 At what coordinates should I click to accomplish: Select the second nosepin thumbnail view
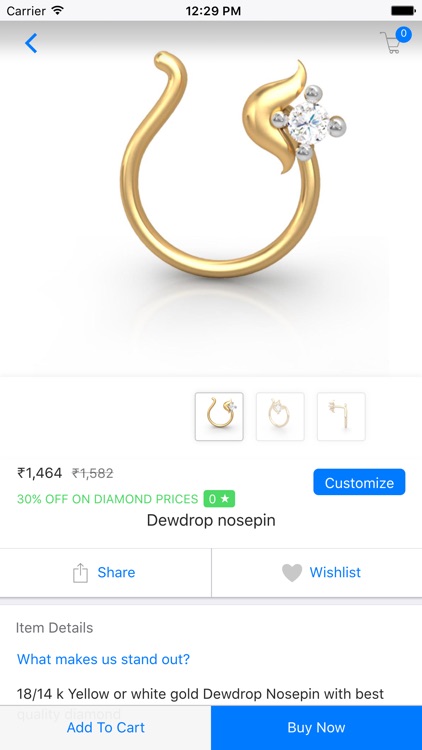[x=280, y=416]
